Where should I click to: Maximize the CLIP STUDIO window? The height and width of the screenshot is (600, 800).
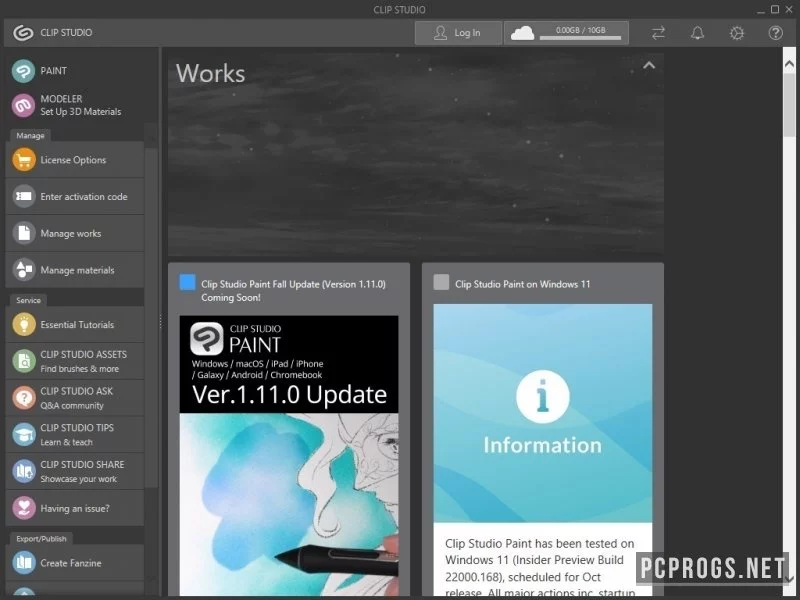point(774,9)
